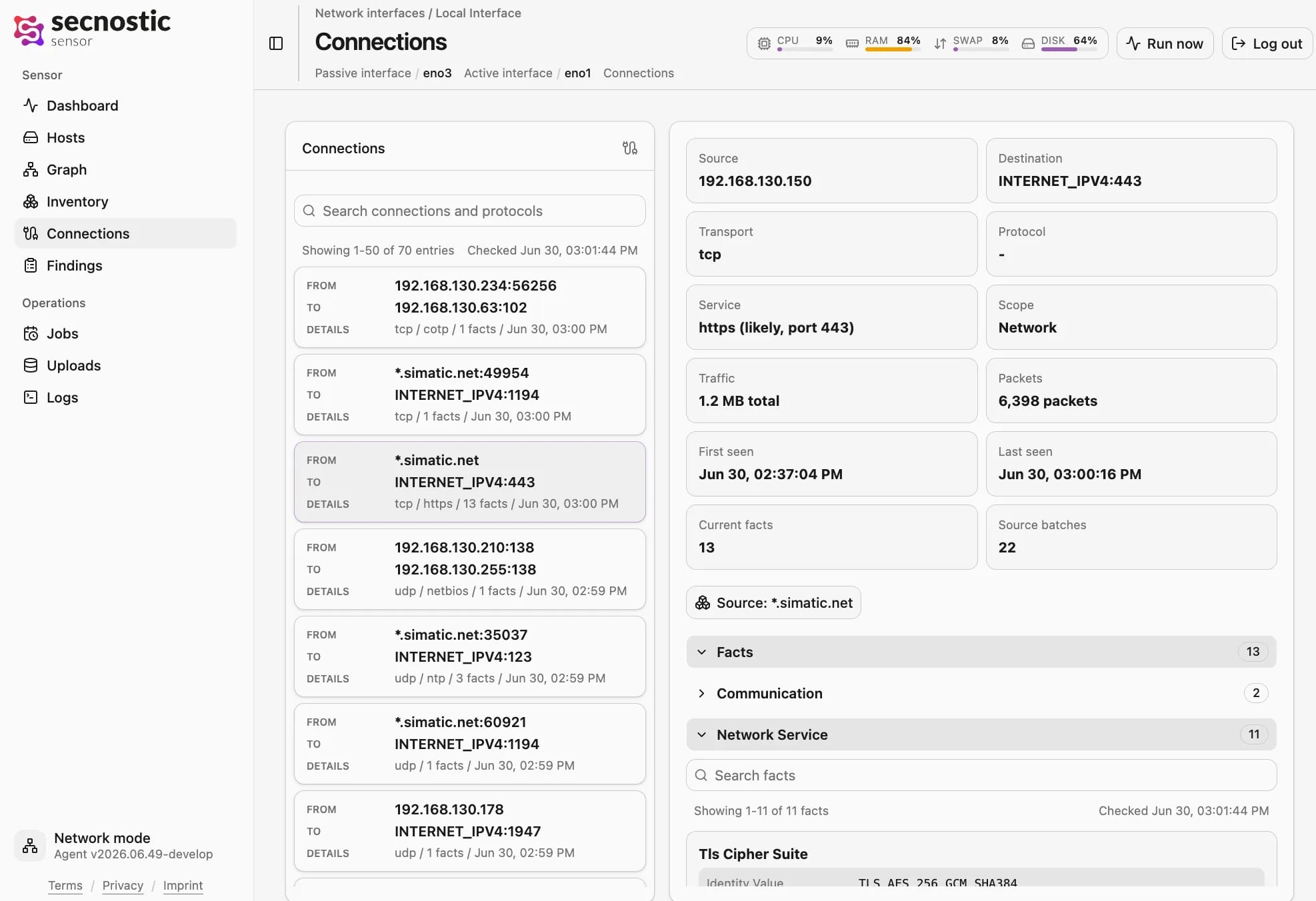Expand the Communication section
The height and width of the screenshot is (901, 1316).
(x=981, y=693)
